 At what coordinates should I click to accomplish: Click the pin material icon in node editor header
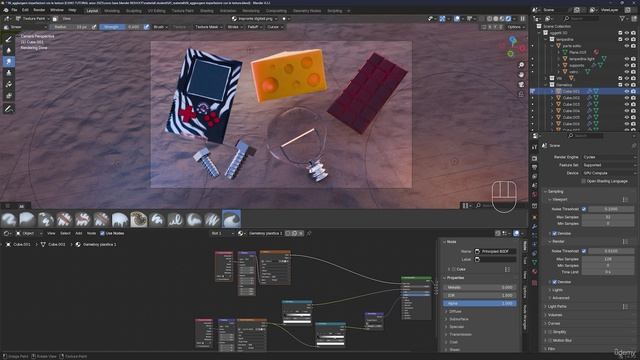pos(309,233)
